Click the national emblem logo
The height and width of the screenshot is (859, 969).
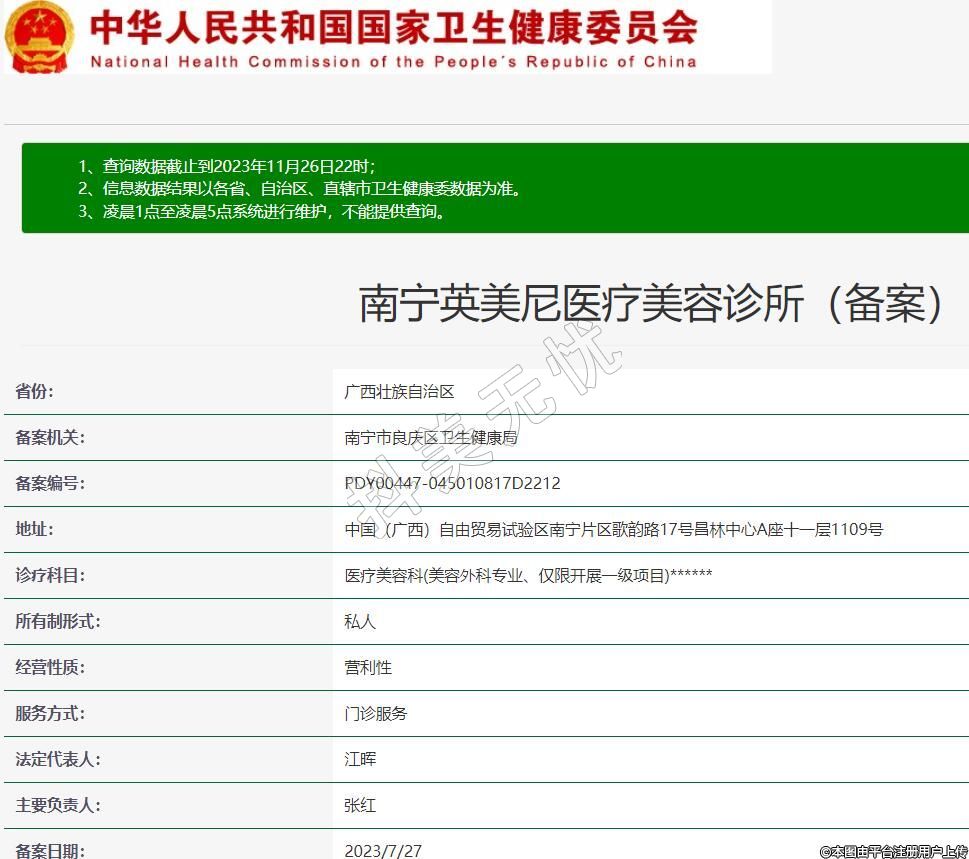click(x=39, y=37)
